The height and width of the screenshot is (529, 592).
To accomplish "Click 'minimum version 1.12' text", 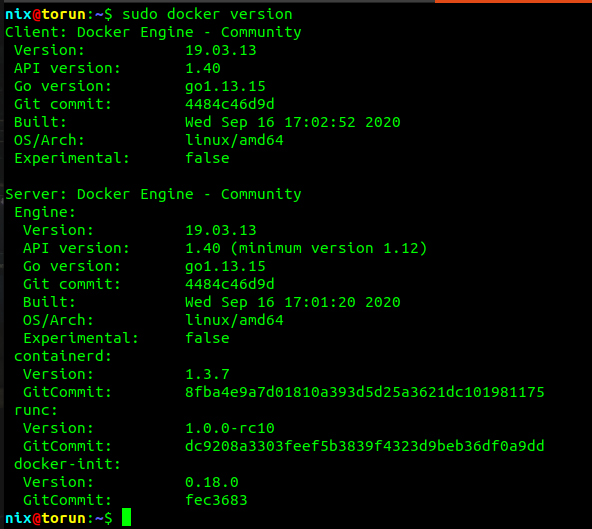I will tap(328, 248).
